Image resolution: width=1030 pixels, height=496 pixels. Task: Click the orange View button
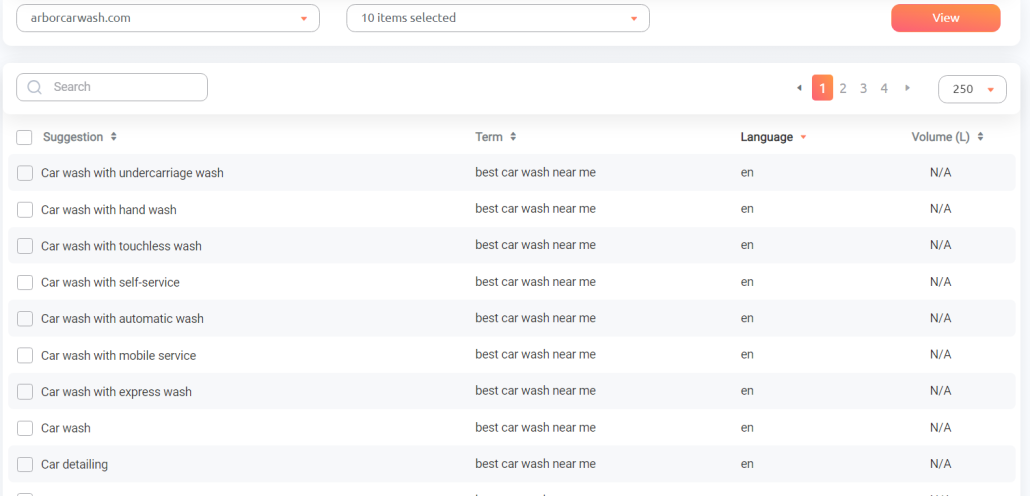946,18
